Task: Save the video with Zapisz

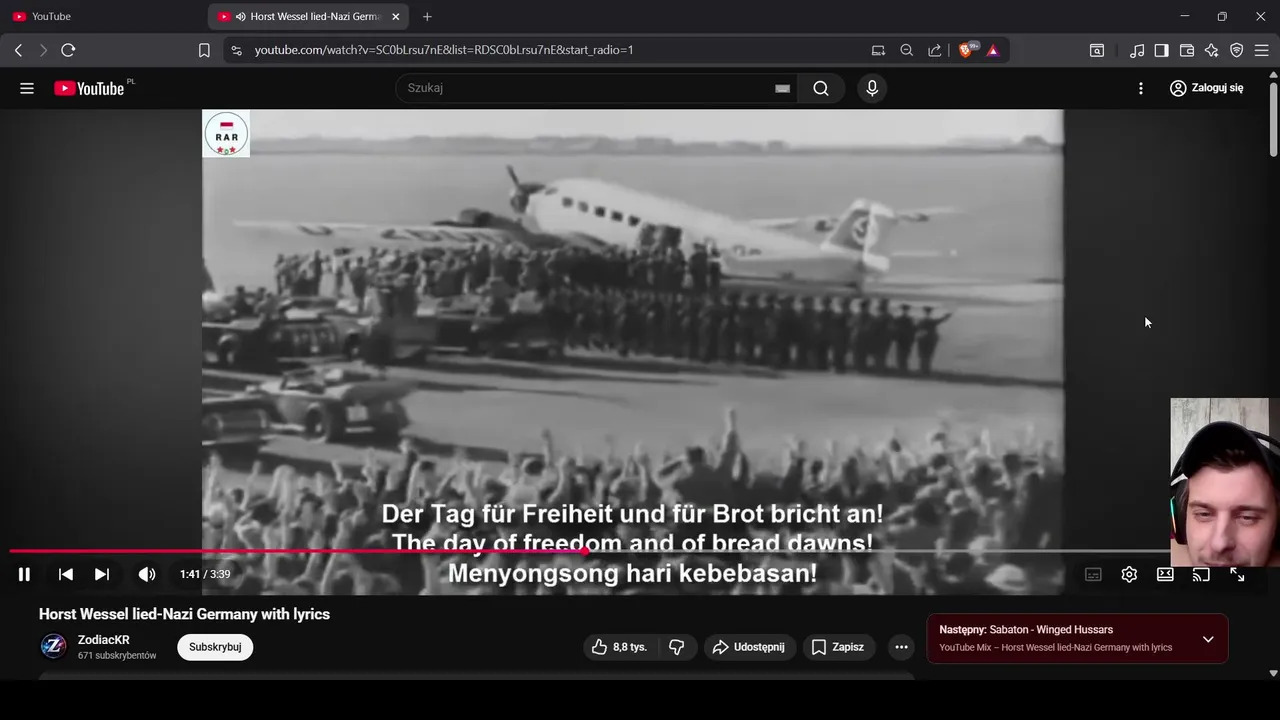Action: [838, 647]
